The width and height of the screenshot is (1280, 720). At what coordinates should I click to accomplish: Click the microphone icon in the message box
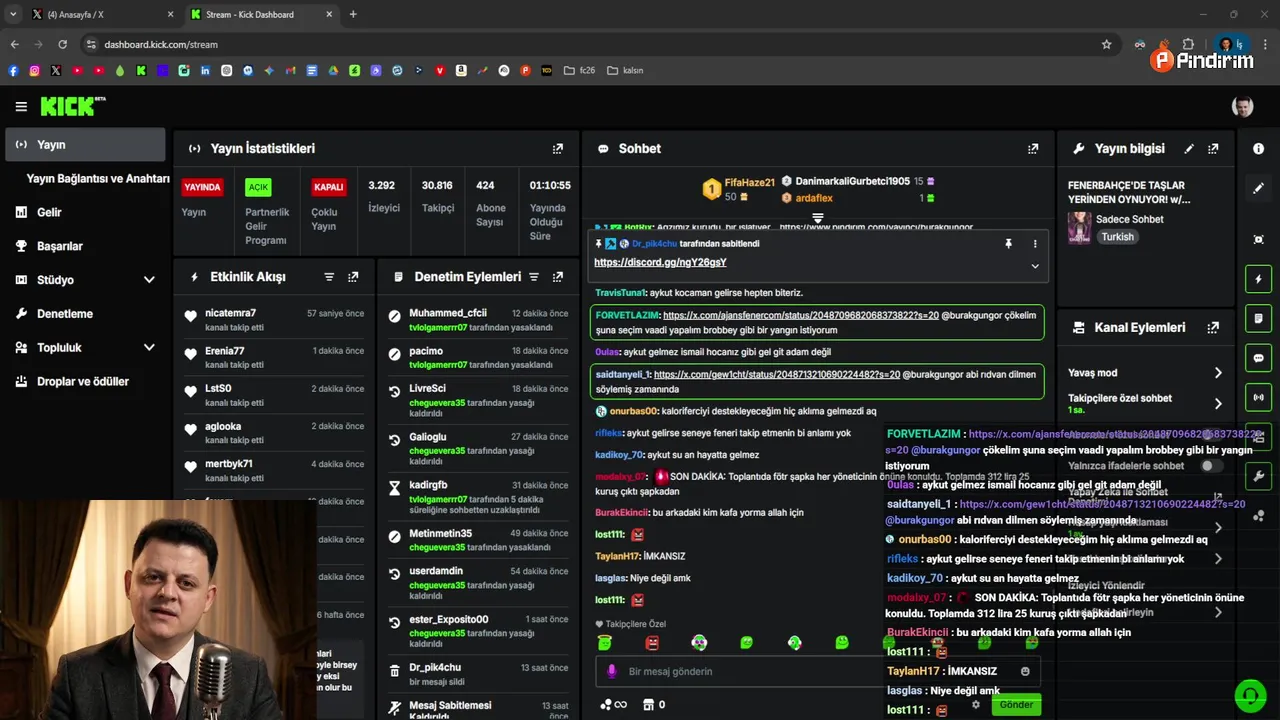pyautogui.click(x=611, y=671)
